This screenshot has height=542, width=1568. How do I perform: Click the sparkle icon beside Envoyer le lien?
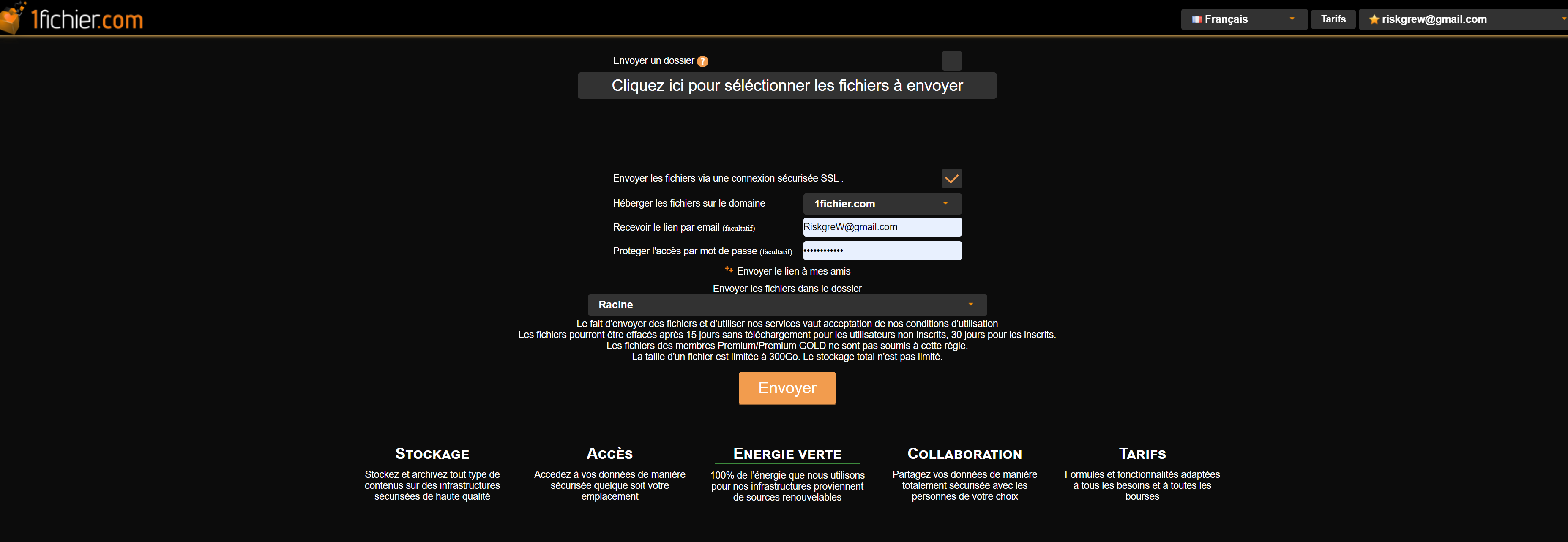(x=729, y=270)
